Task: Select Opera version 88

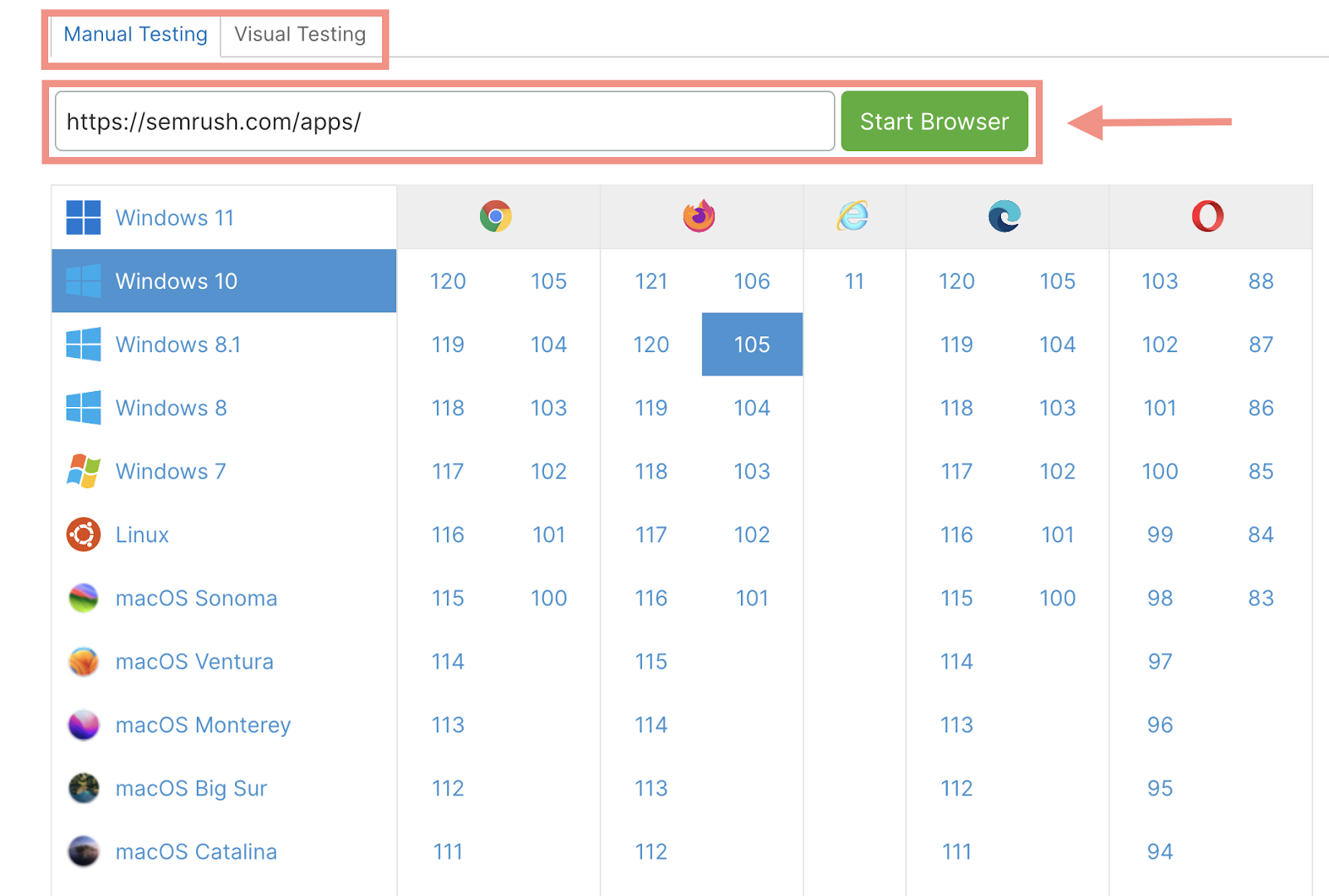Action: coord(1260,282)
